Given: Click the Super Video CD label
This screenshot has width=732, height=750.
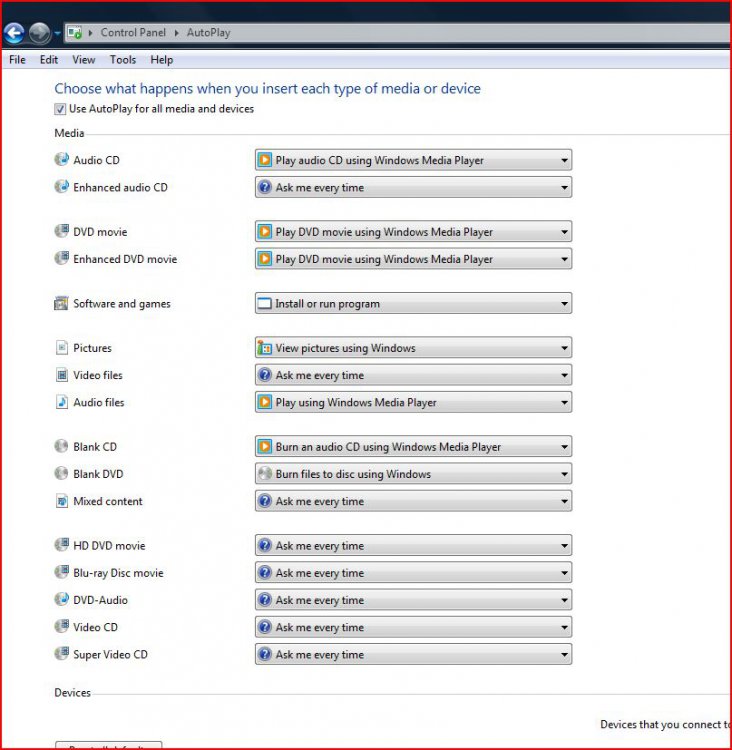Looking at the screenshot, I should coord(111,655).
